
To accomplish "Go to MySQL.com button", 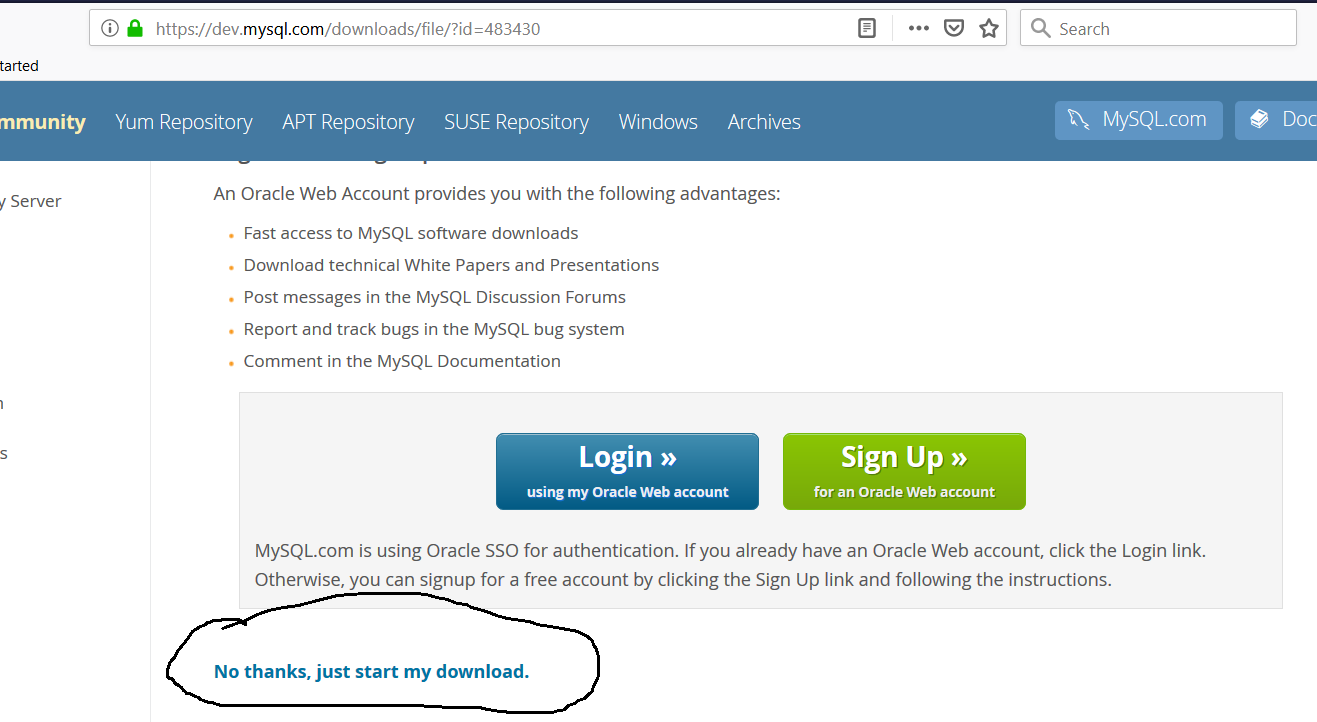I will [x=1139, y=120].
